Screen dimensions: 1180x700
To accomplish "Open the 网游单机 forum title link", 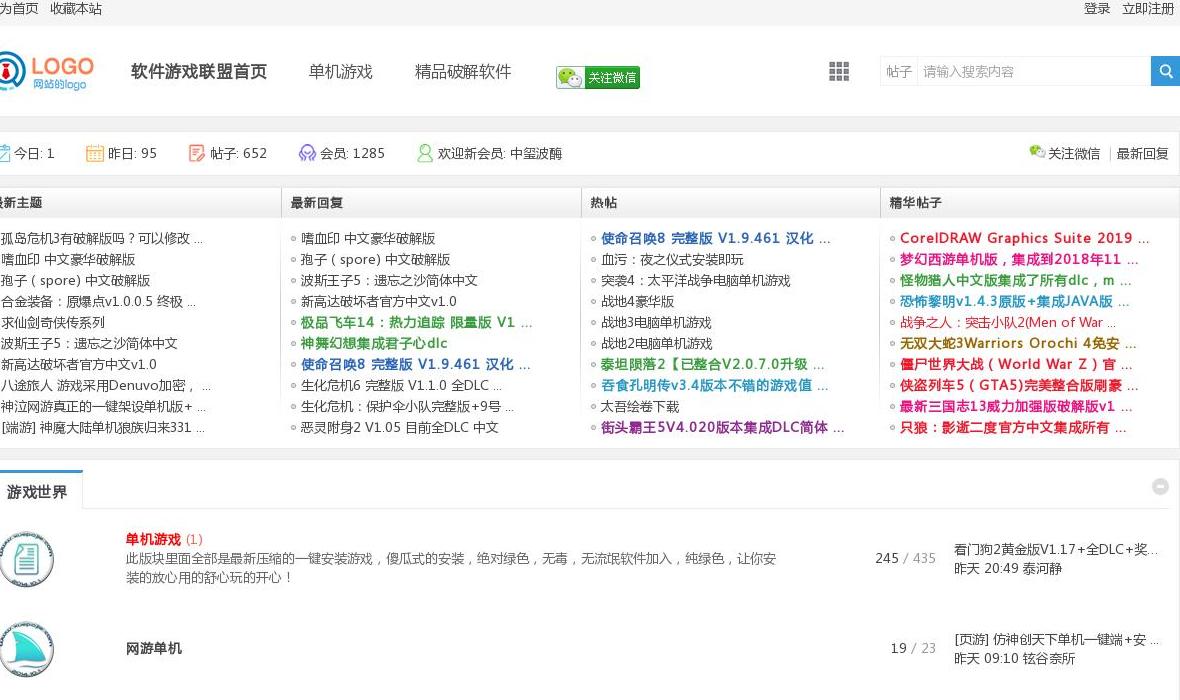I will (x=154, y=648).
